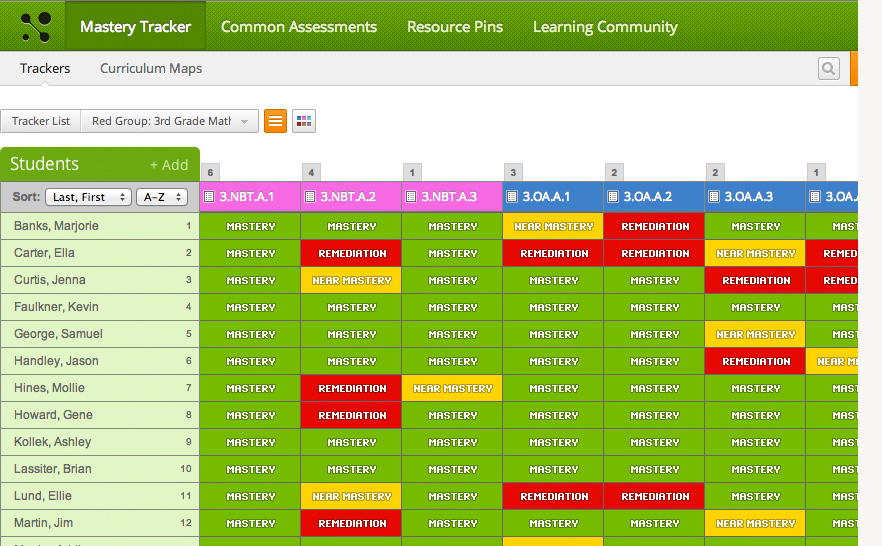The image size is (882, 546).
Task: Open the 3.NBT.A.2 standard header
Action: pyautogui.click(x=351, y=197)
